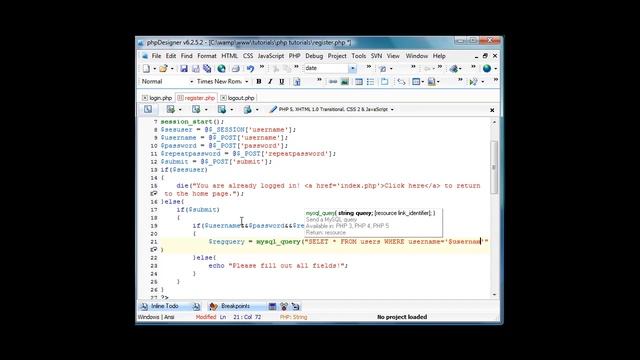Viewport: 640px width, 360px height.
Task: Click the Print icon
Action: (x=236, y=69)
